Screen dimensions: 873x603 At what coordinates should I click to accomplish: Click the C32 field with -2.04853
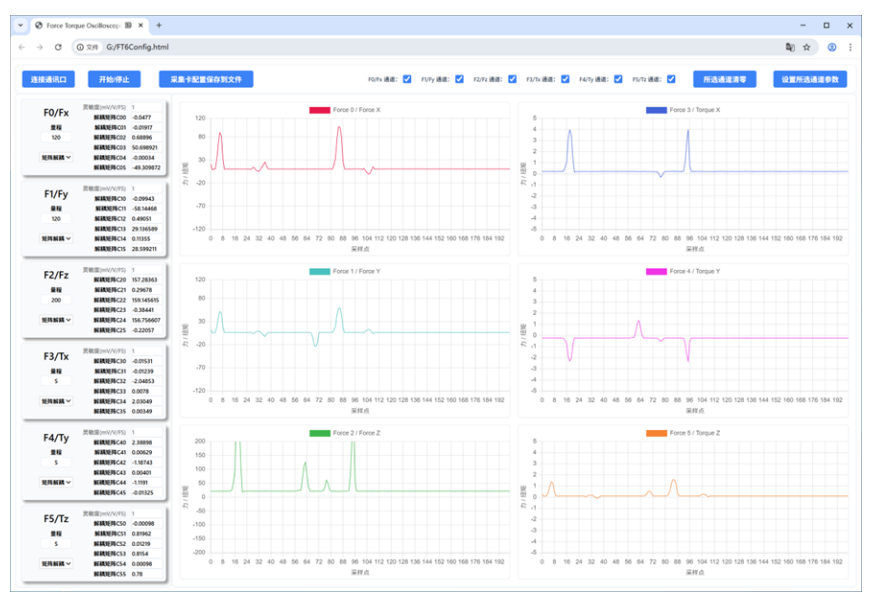click(146, 381)
